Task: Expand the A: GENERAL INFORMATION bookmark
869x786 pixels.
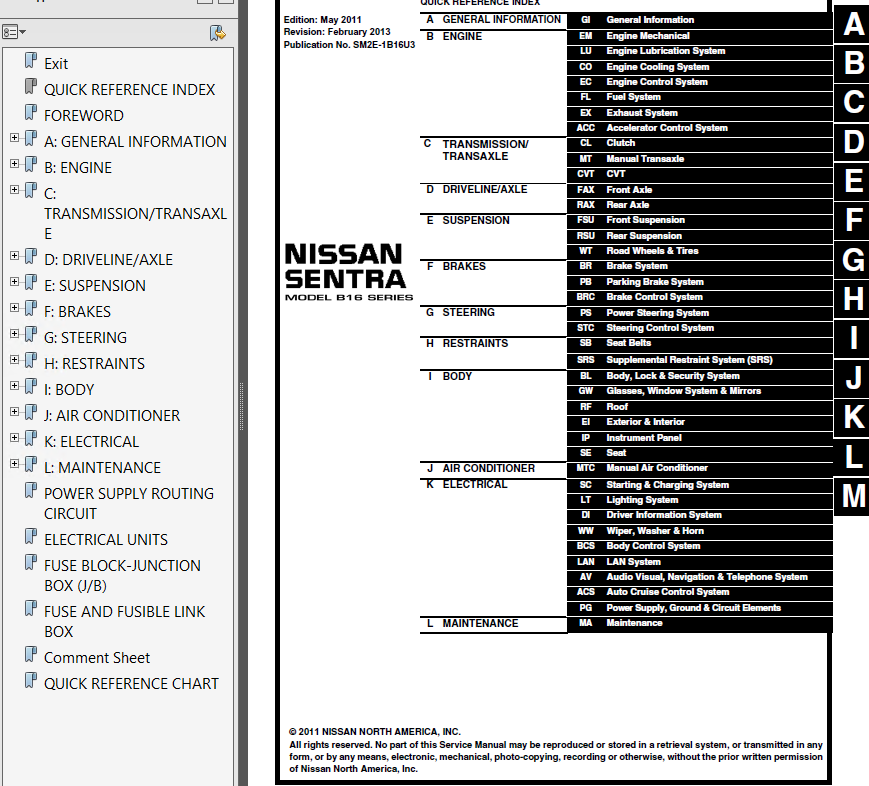Action: click(14, 137)
